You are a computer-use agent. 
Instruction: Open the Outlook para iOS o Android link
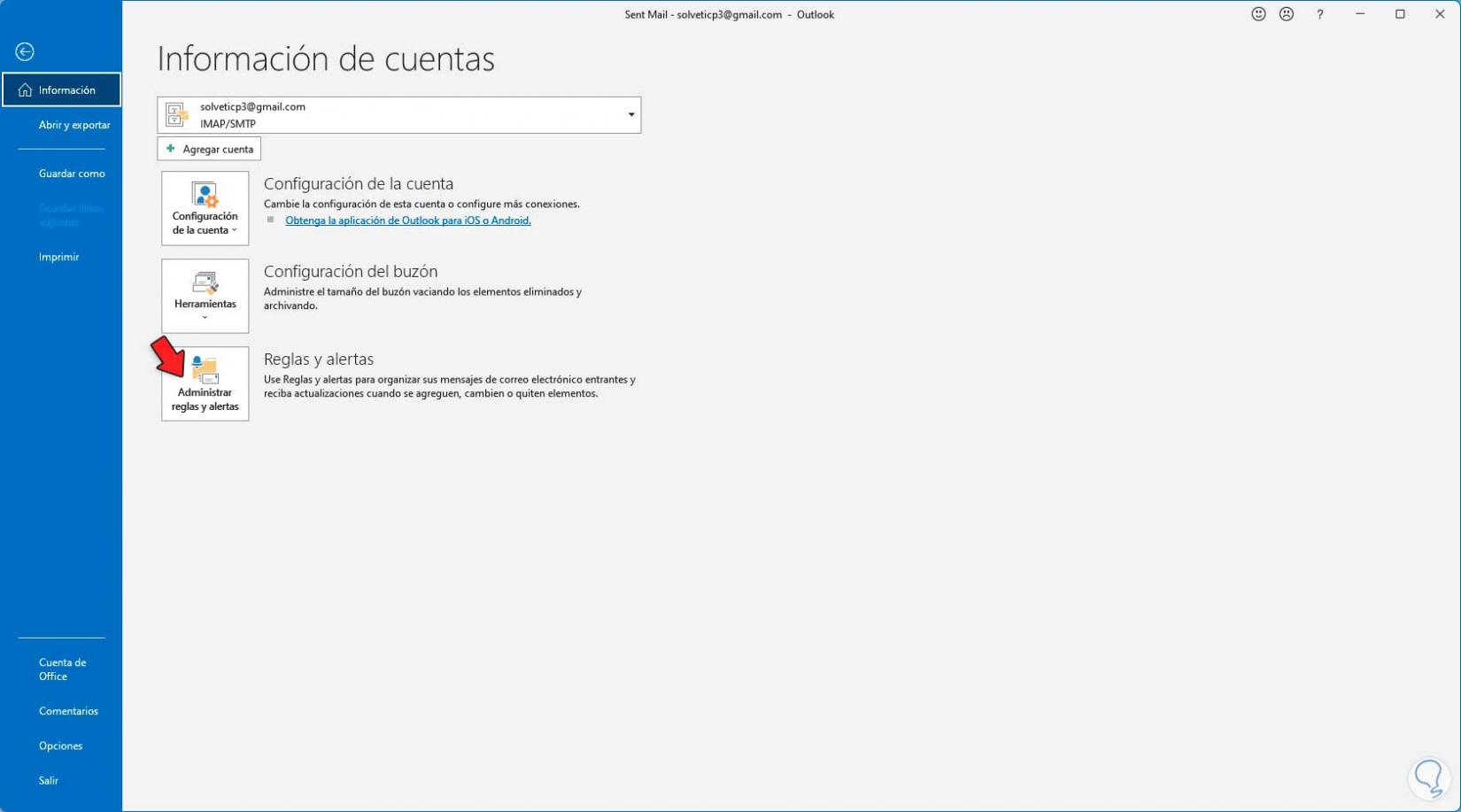coord(408,220)
